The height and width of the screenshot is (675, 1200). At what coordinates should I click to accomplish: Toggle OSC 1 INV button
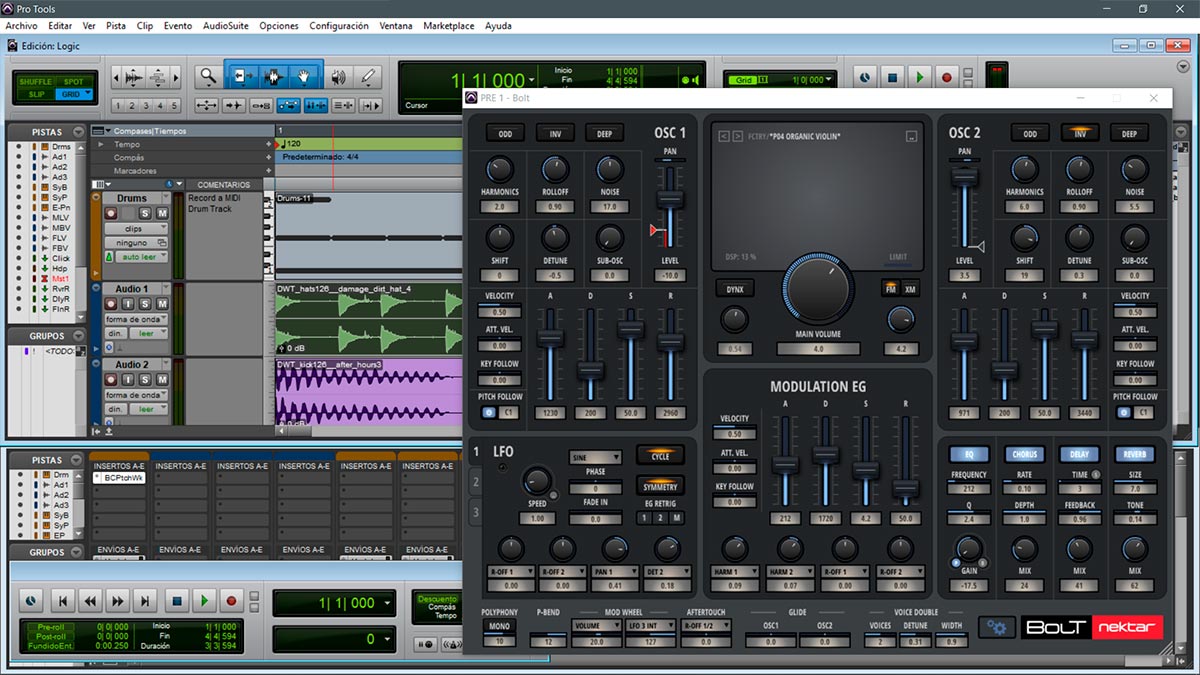(x=555, y=133)
